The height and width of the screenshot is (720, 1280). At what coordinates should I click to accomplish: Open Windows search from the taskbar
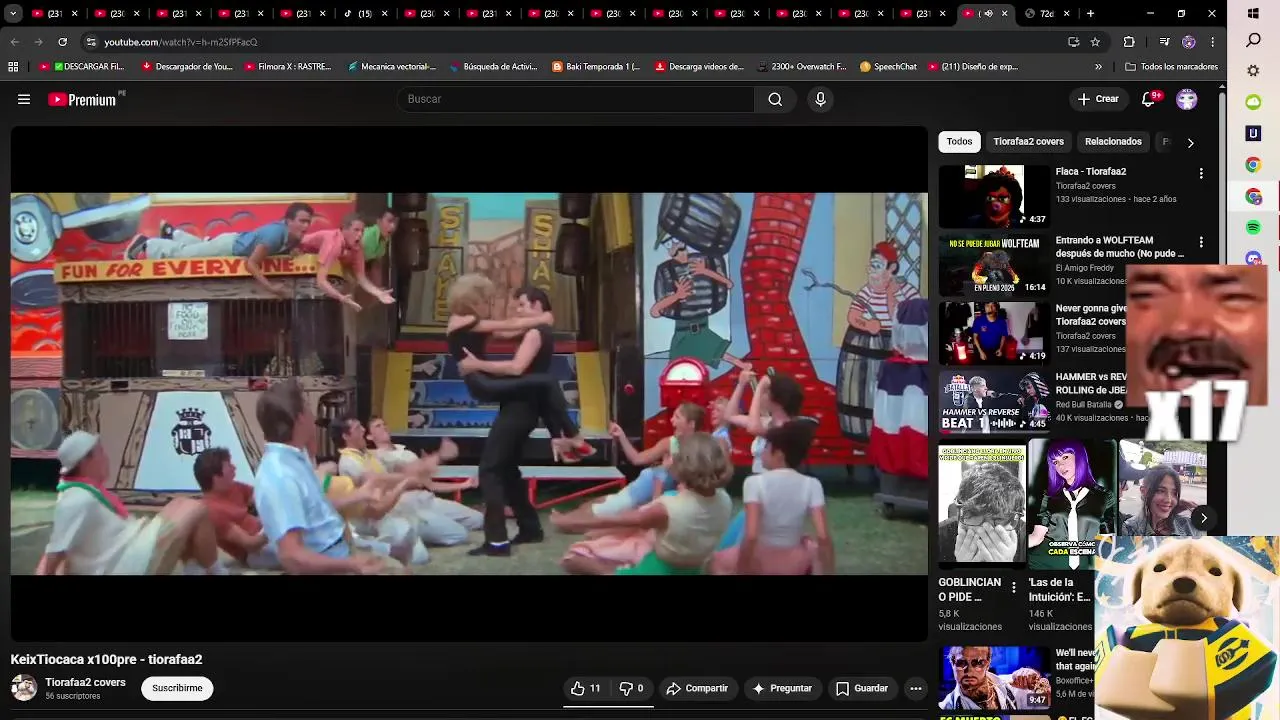(1253, 41)
